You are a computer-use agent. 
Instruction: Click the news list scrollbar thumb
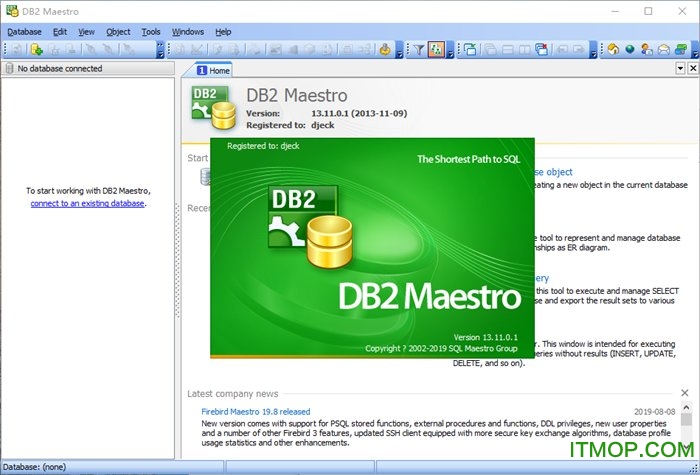[x=686, y=420]
